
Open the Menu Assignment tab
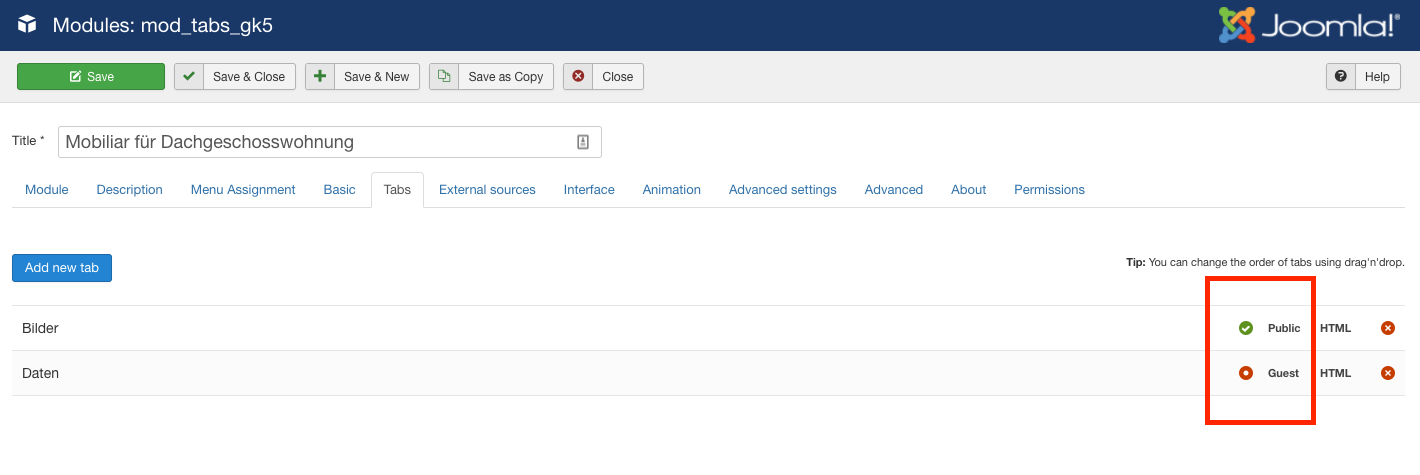pos(243,190)
